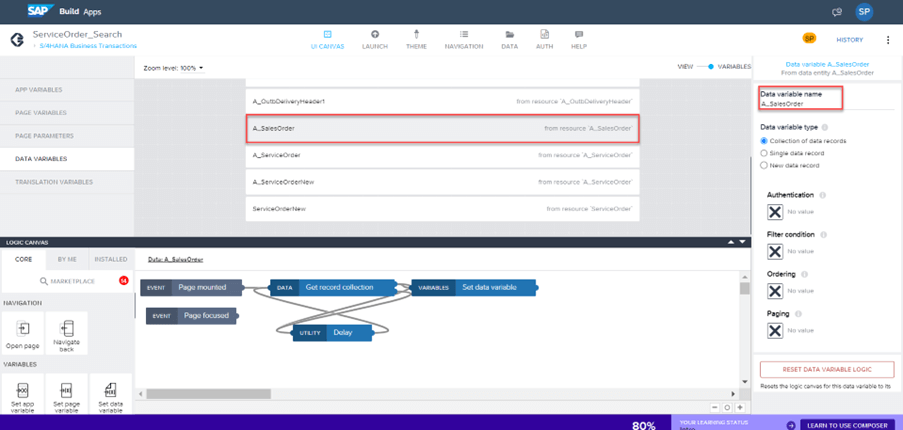Select the ServiceOrderNew data variable row
The width and height of the screenshot is (903, 430).
coord(442,208)
